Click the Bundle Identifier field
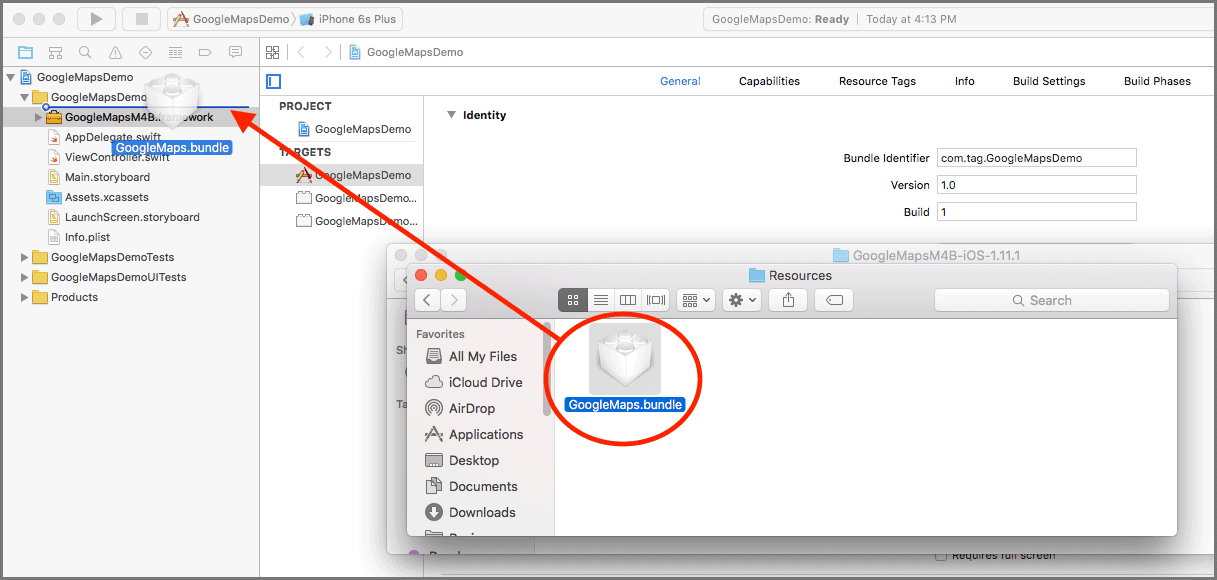1217x580 pixels. pos(1037,158)
